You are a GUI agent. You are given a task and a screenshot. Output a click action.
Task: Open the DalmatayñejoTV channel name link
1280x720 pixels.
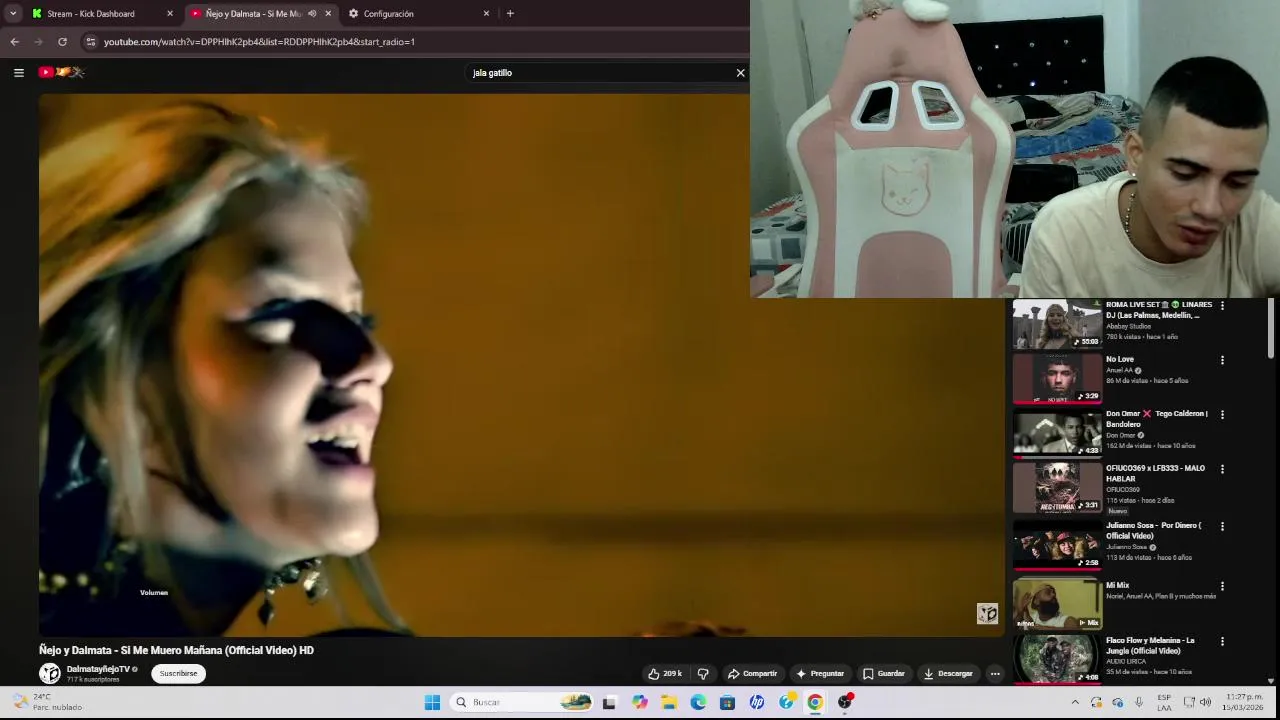pos(98,669)
